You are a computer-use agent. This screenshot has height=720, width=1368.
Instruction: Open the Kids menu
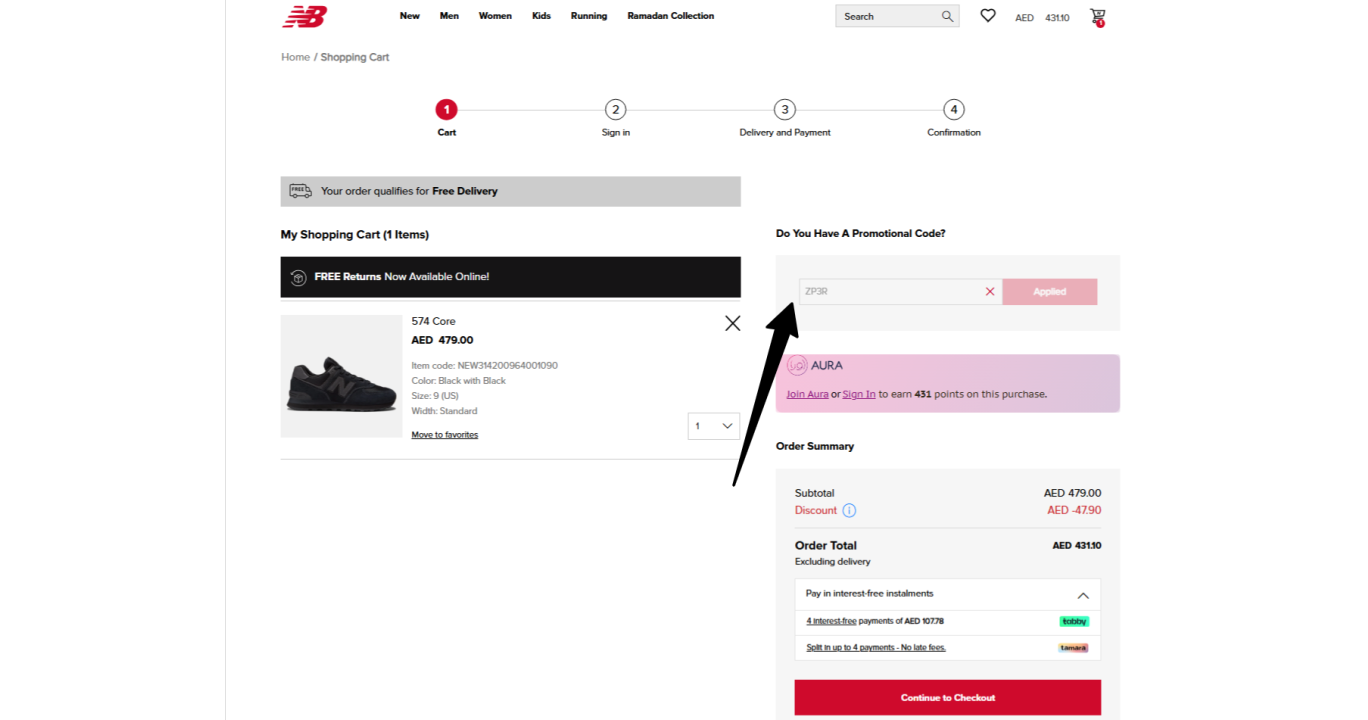(x=541, y=16)
